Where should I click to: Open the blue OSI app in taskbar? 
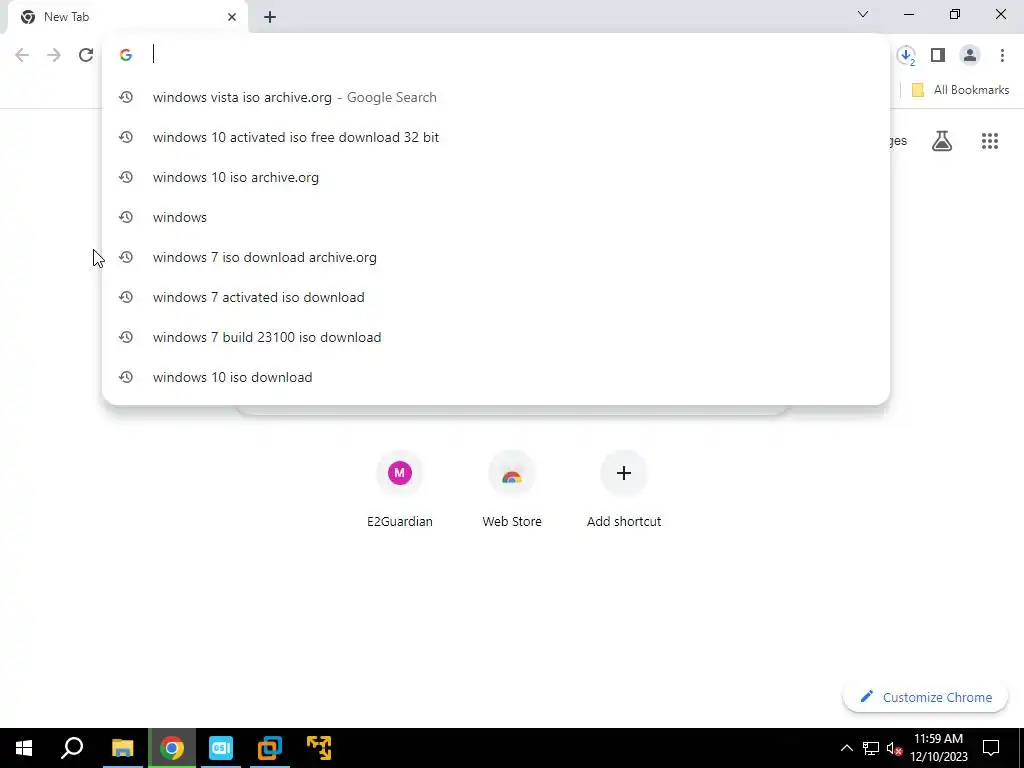tap(221, 748)
